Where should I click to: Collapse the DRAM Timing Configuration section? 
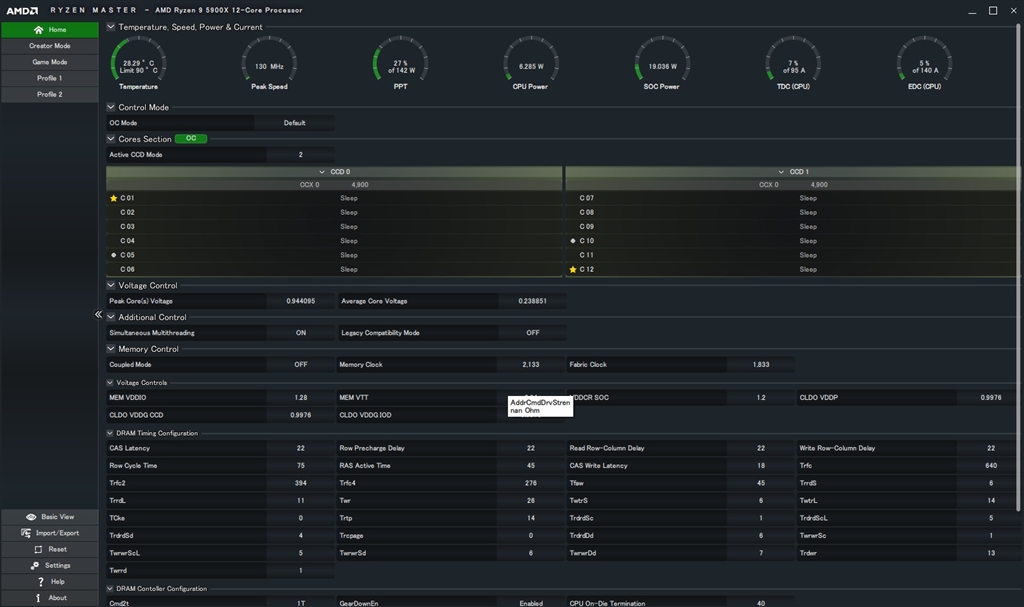tap(110, 433)
